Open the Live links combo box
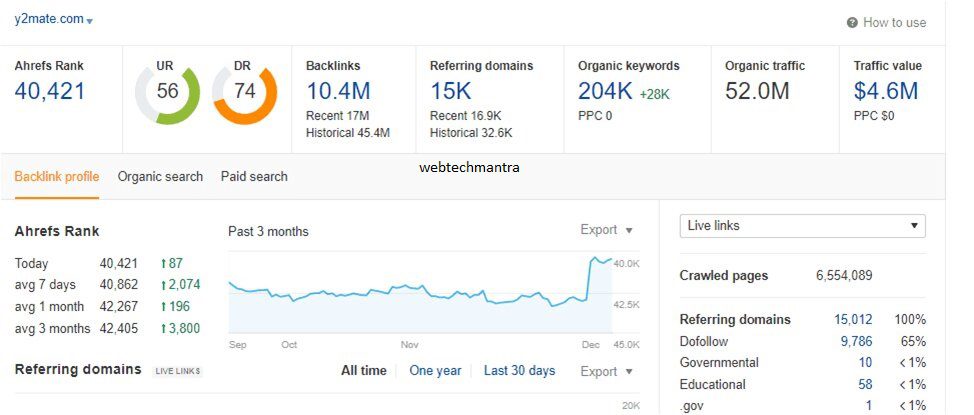This screenshot has width=974, height=415. click(803, 226)
